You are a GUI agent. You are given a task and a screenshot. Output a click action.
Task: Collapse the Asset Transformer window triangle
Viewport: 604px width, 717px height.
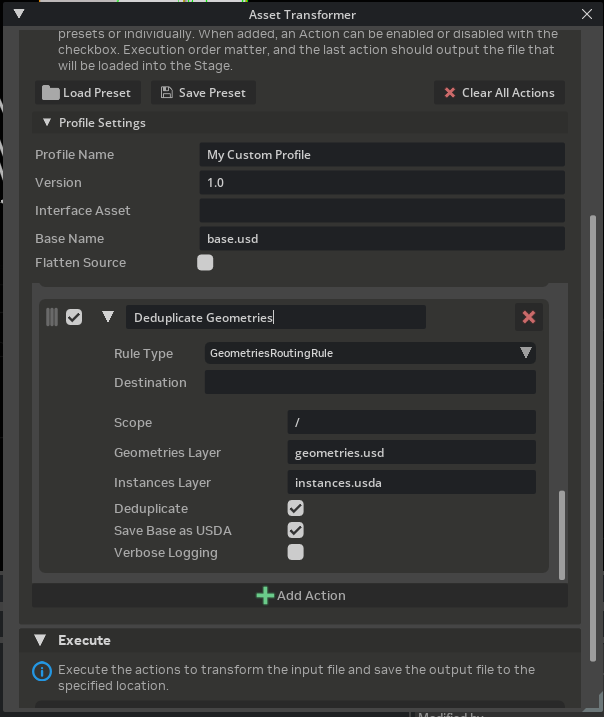coord(17,14)
